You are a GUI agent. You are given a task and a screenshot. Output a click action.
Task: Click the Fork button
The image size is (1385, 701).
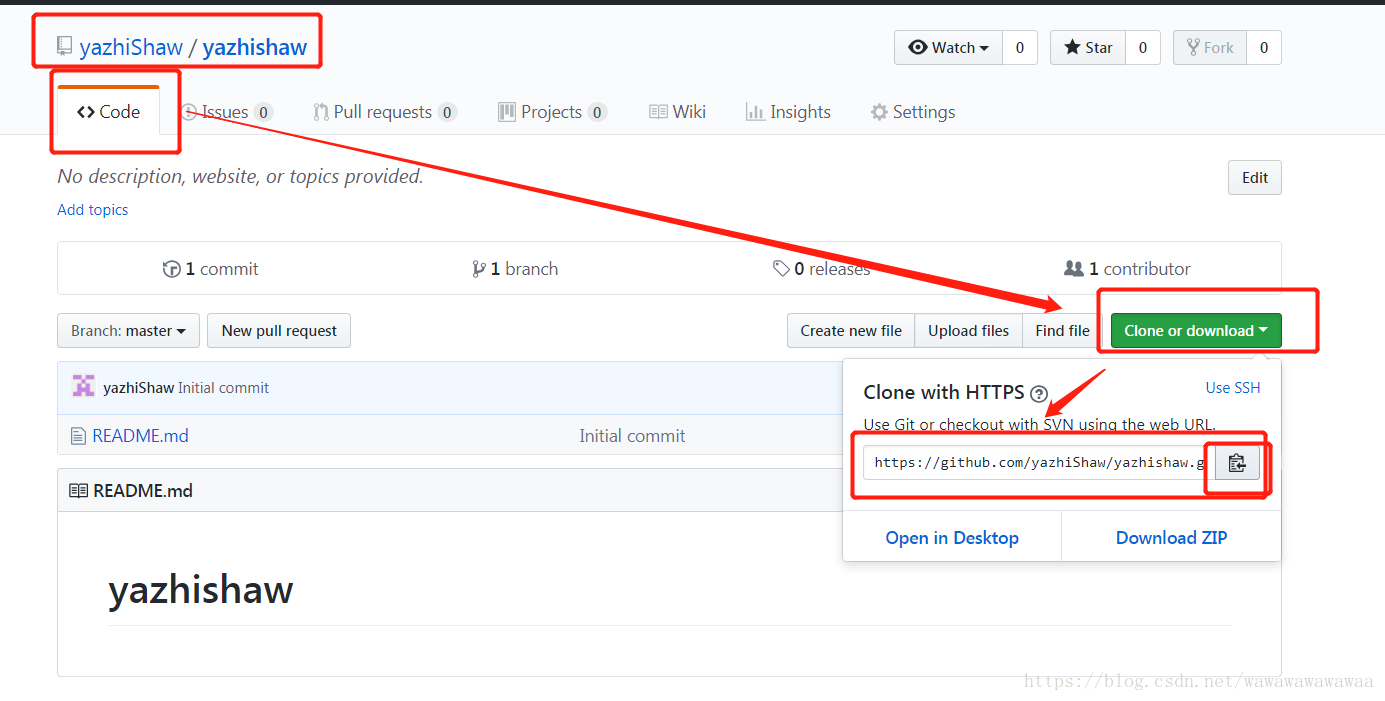tap(1209, 48)
